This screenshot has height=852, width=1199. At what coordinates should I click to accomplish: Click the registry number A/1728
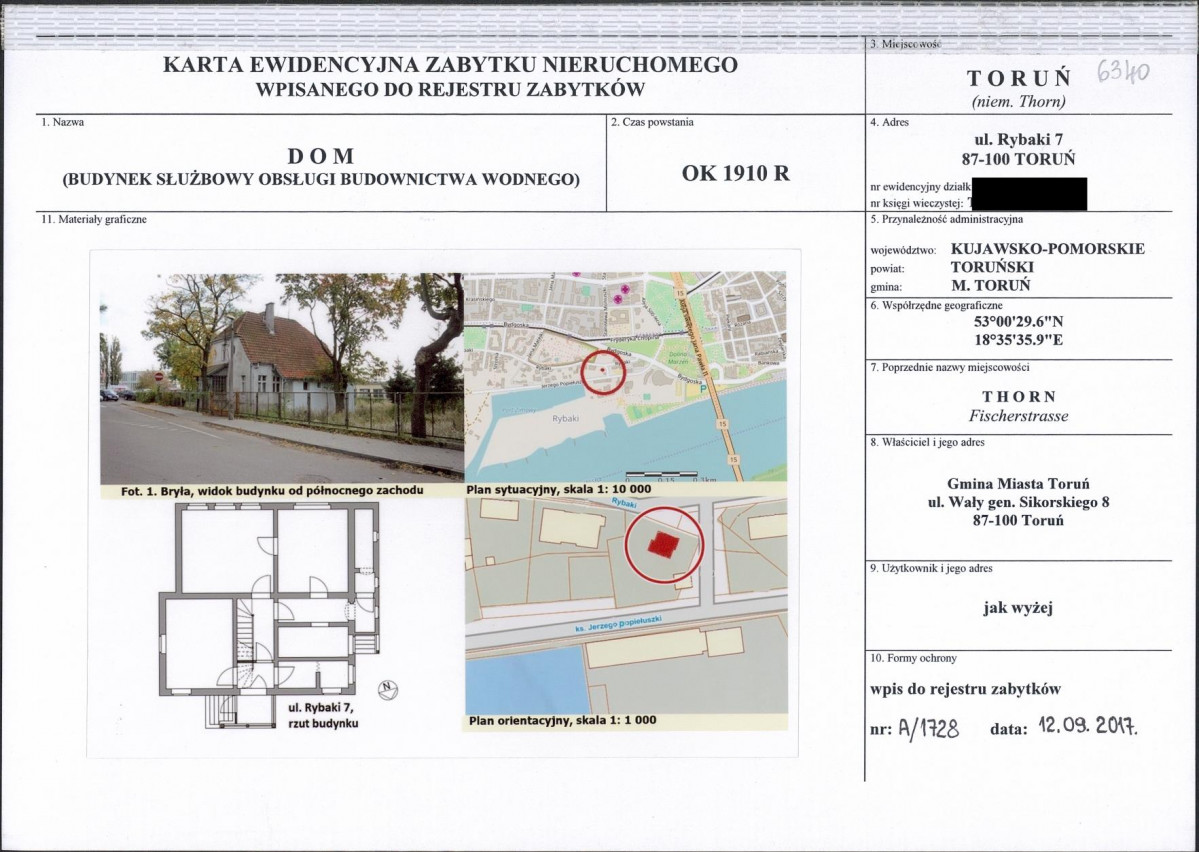[928, 728]
